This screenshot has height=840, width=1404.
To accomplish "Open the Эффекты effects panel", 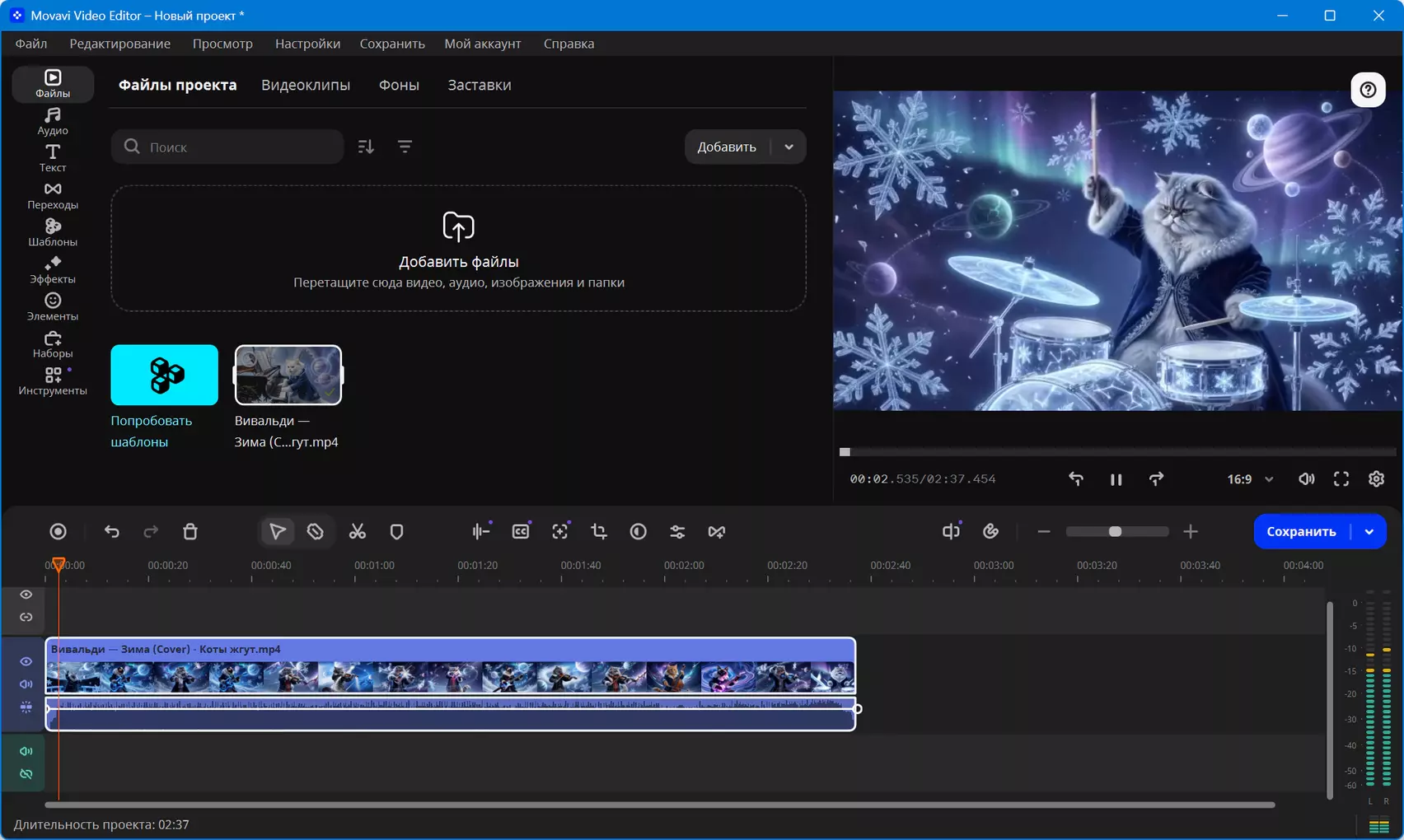I will (x=53, y=270).
